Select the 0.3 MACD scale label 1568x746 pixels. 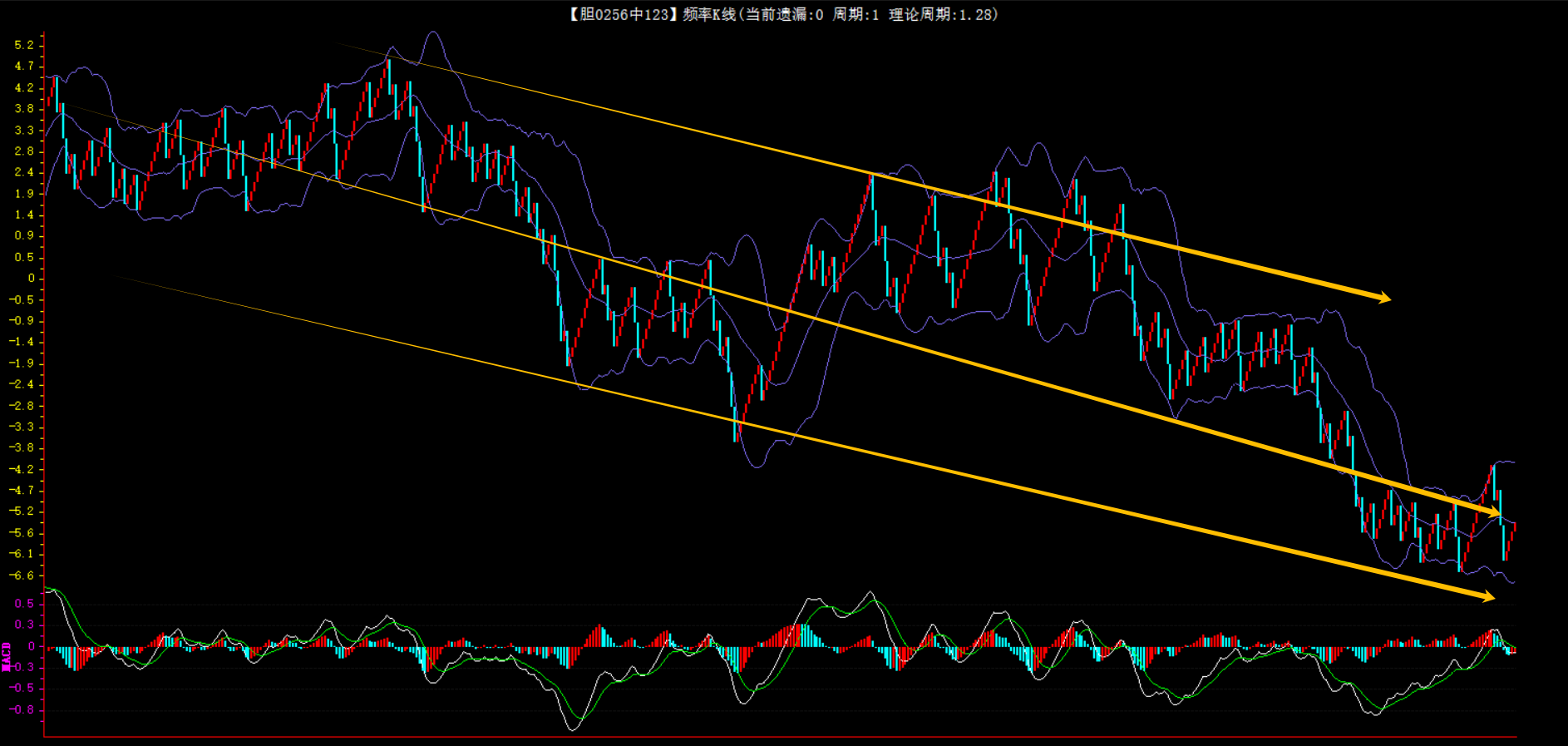pos(24,624)
